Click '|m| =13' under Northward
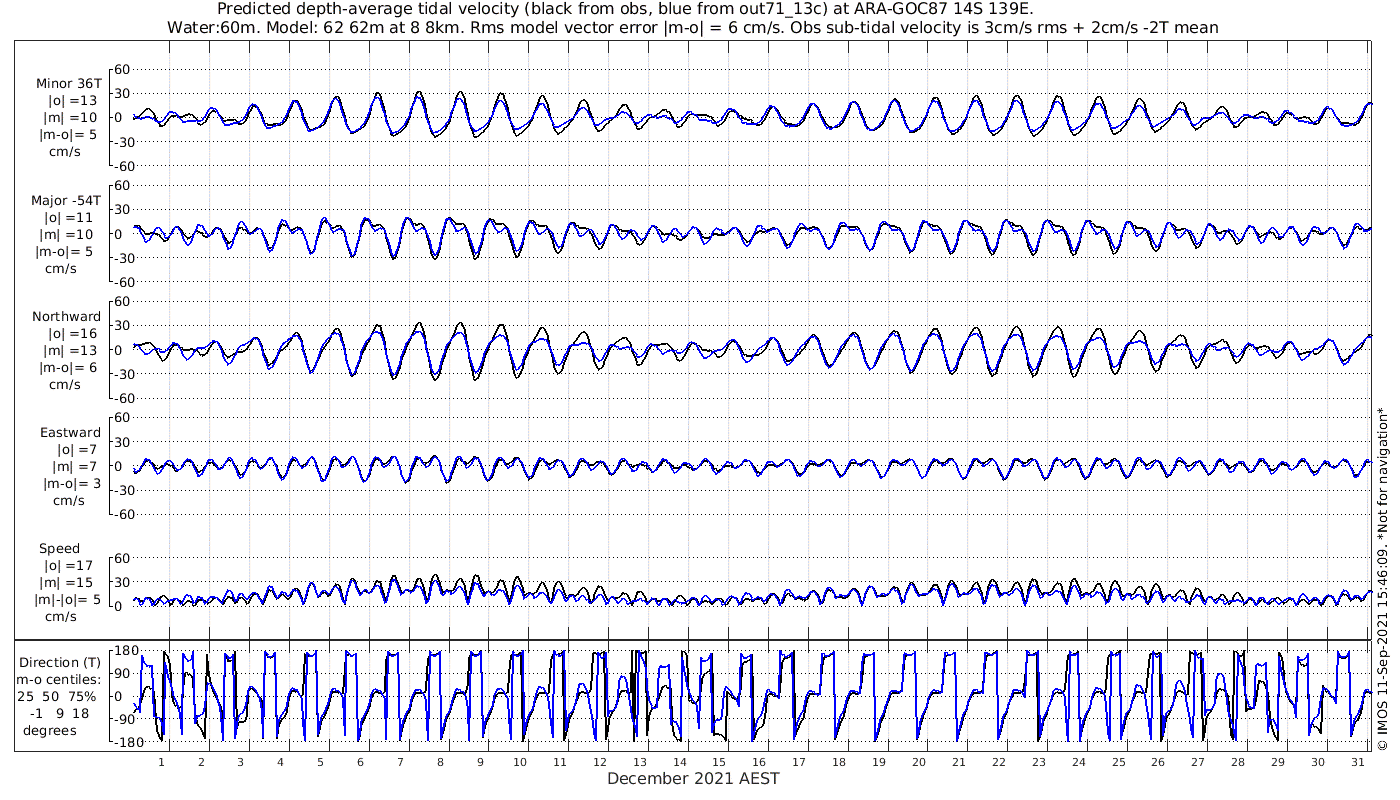The height and width of the screenshot is (800, 1400). coord(69,350)
